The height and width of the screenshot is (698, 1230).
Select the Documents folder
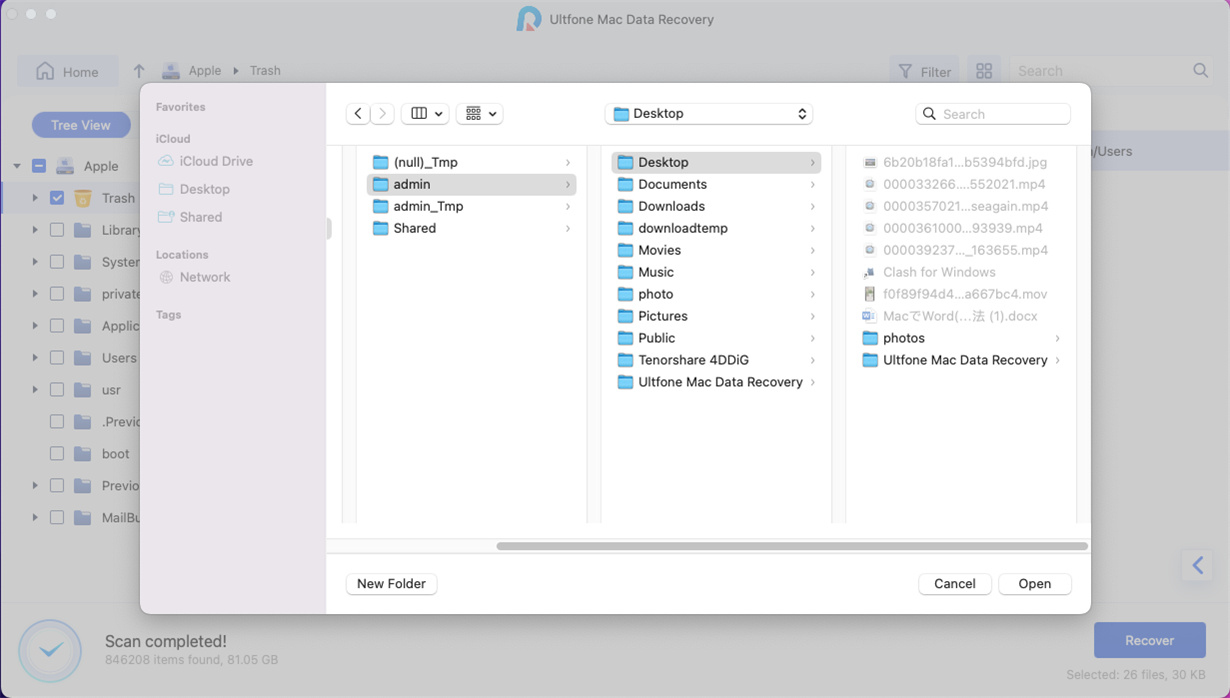coord(716,184)
